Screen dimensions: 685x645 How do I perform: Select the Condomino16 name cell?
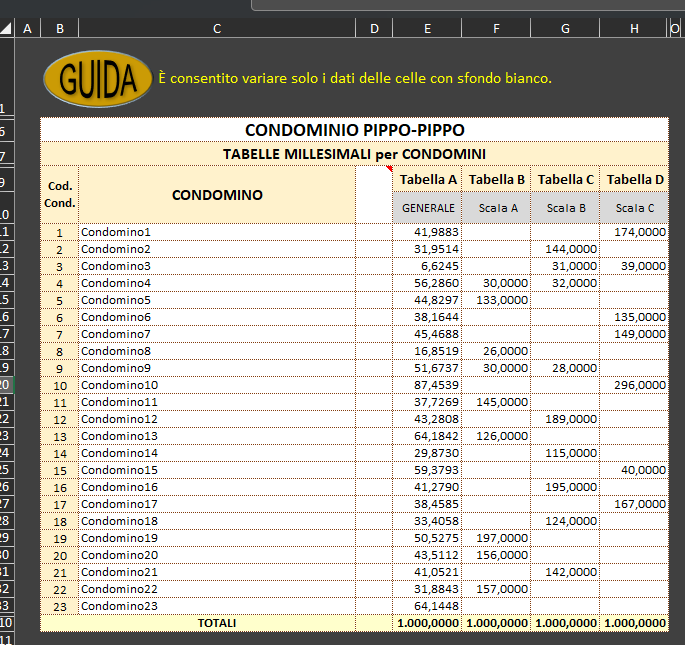pyautogui.click(x=217, y=487)
